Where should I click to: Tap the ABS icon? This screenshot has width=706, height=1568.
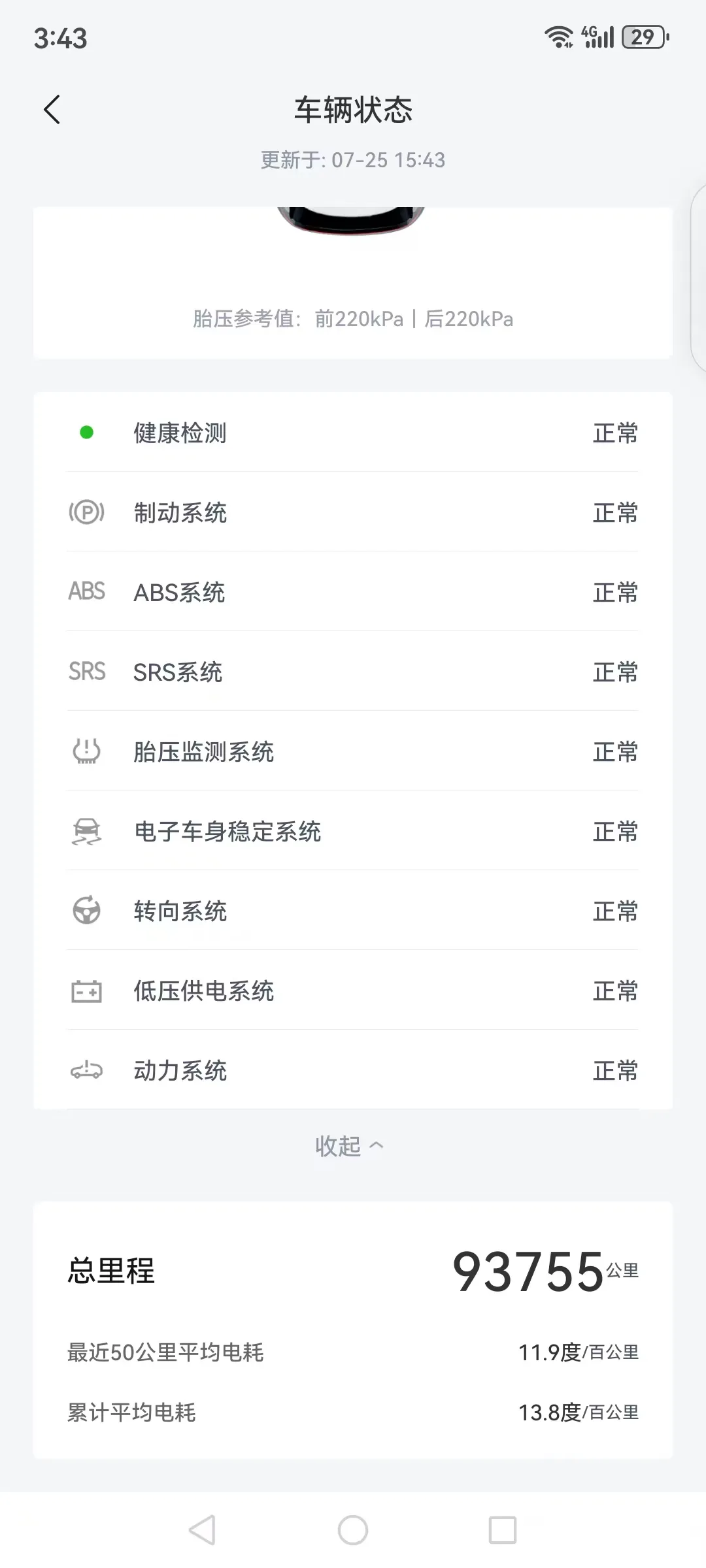coord(86,591)
